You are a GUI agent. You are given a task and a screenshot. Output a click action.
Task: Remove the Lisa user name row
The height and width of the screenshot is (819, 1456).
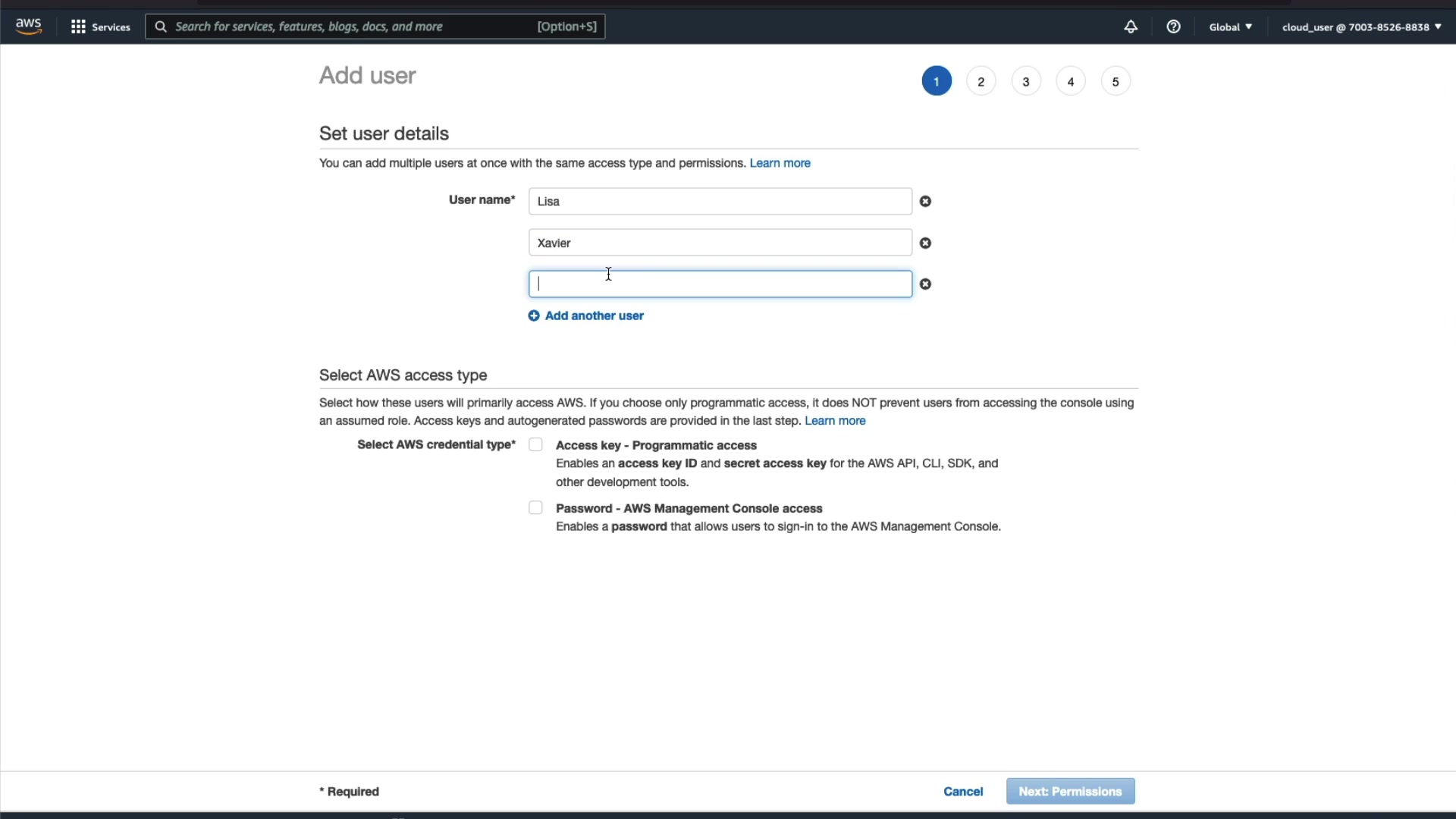[925, 202]
